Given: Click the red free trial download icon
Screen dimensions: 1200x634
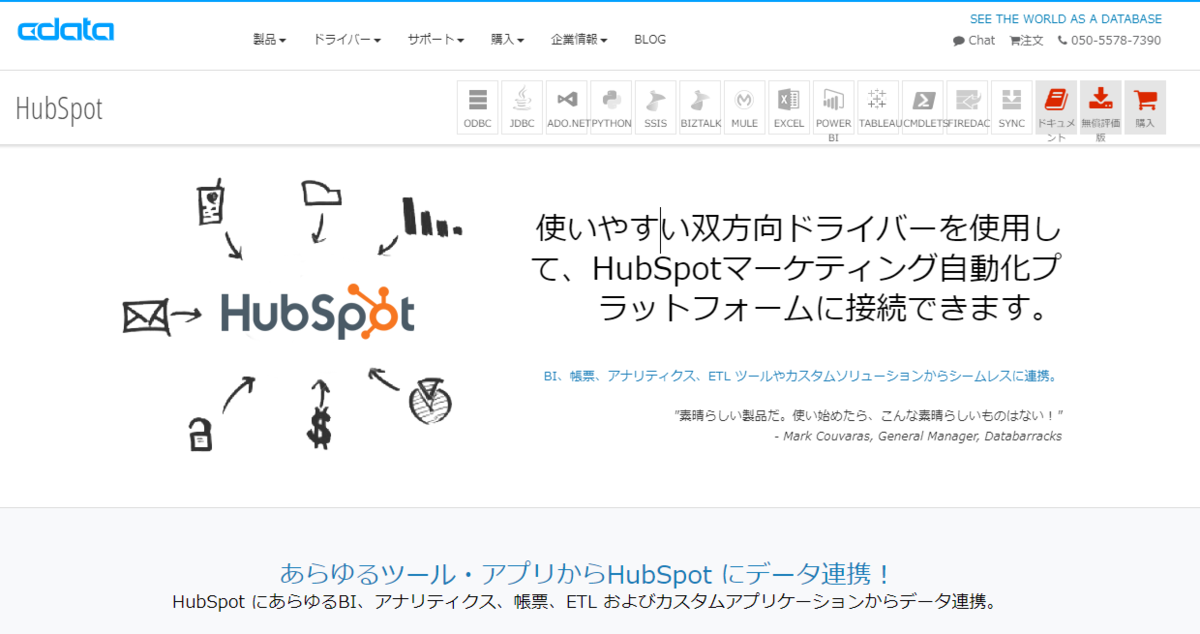Looking at the screenshot, I should tap(1101, 107).
